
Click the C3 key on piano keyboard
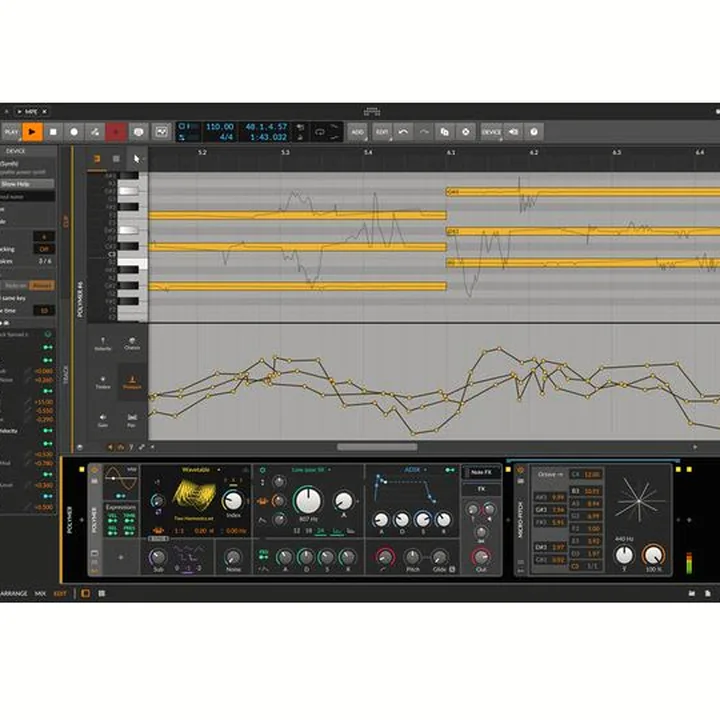click(132, 255)
